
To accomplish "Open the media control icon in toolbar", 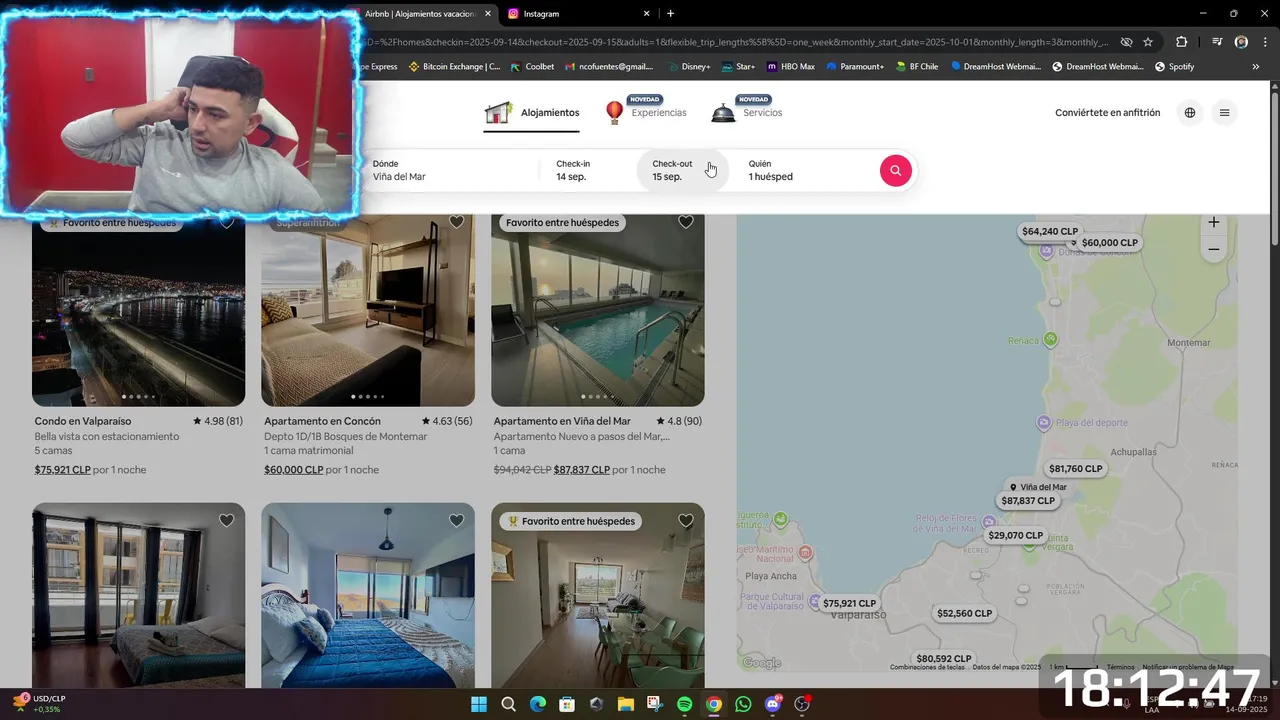I will (1217, 42).
